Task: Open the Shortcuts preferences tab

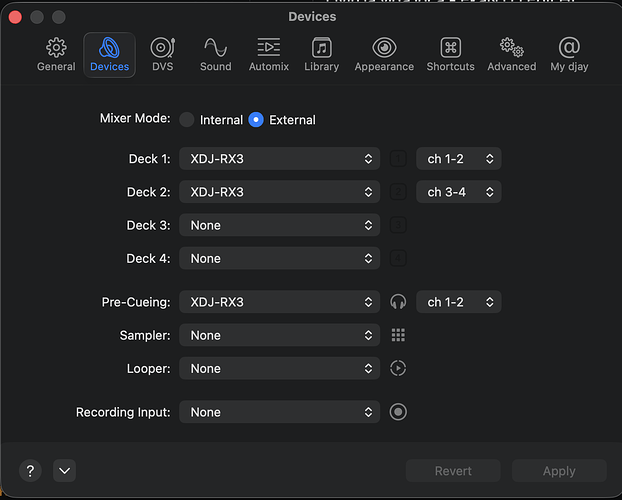Action: [x=450, y=54]
